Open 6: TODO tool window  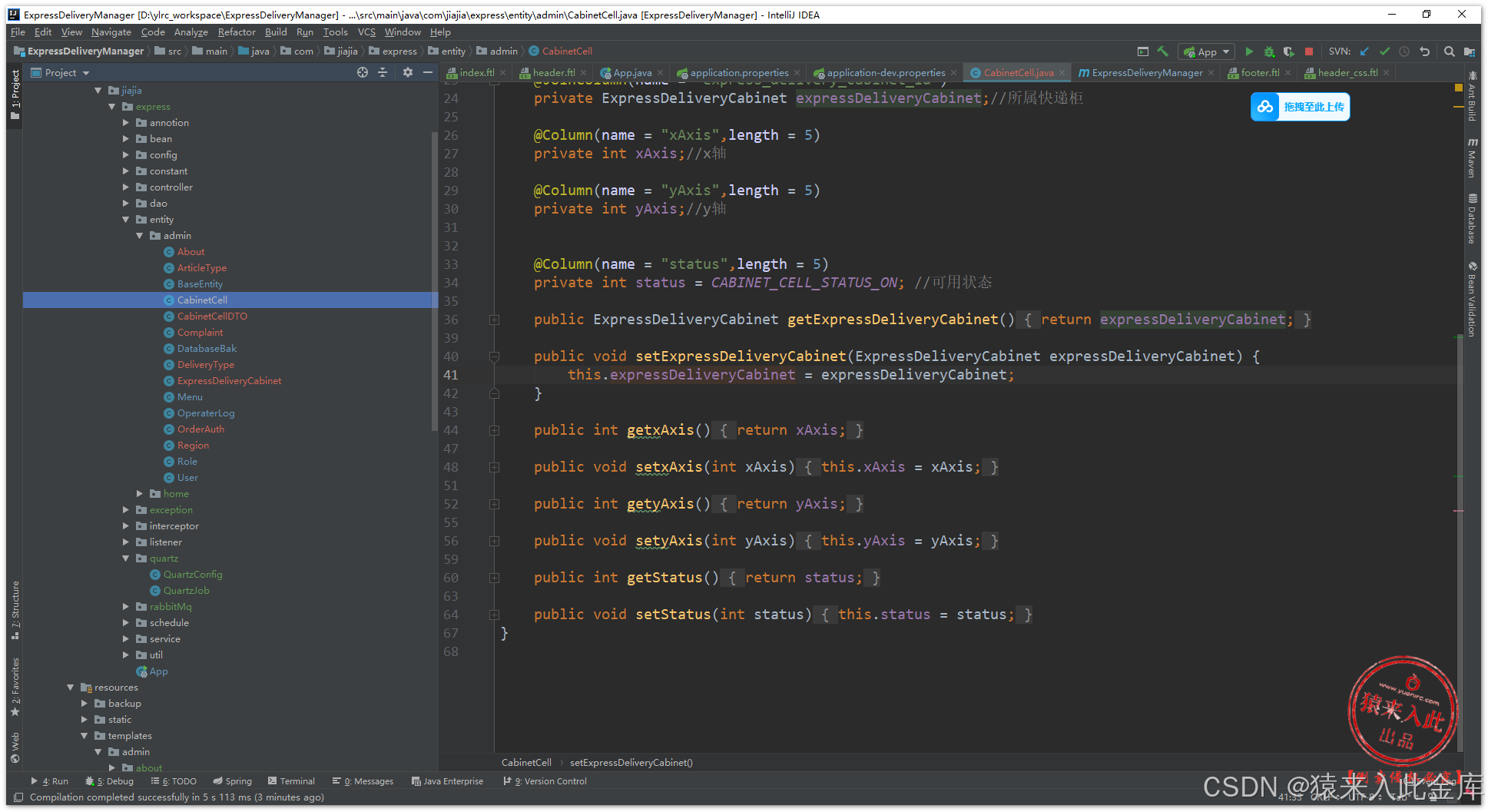(174, 781)
